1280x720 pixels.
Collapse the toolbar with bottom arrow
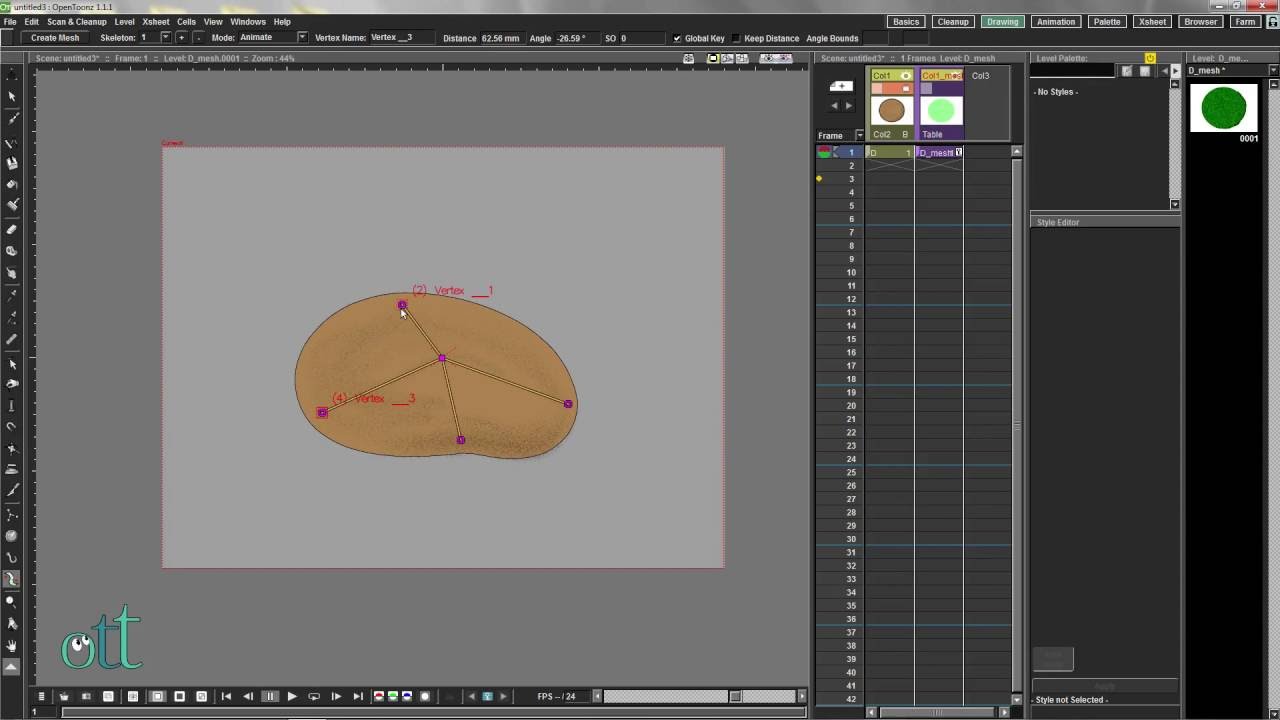[12, 666]
